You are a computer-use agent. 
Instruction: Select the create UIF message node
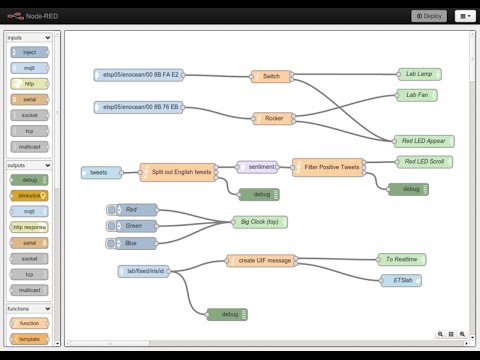tap(261, 261)
